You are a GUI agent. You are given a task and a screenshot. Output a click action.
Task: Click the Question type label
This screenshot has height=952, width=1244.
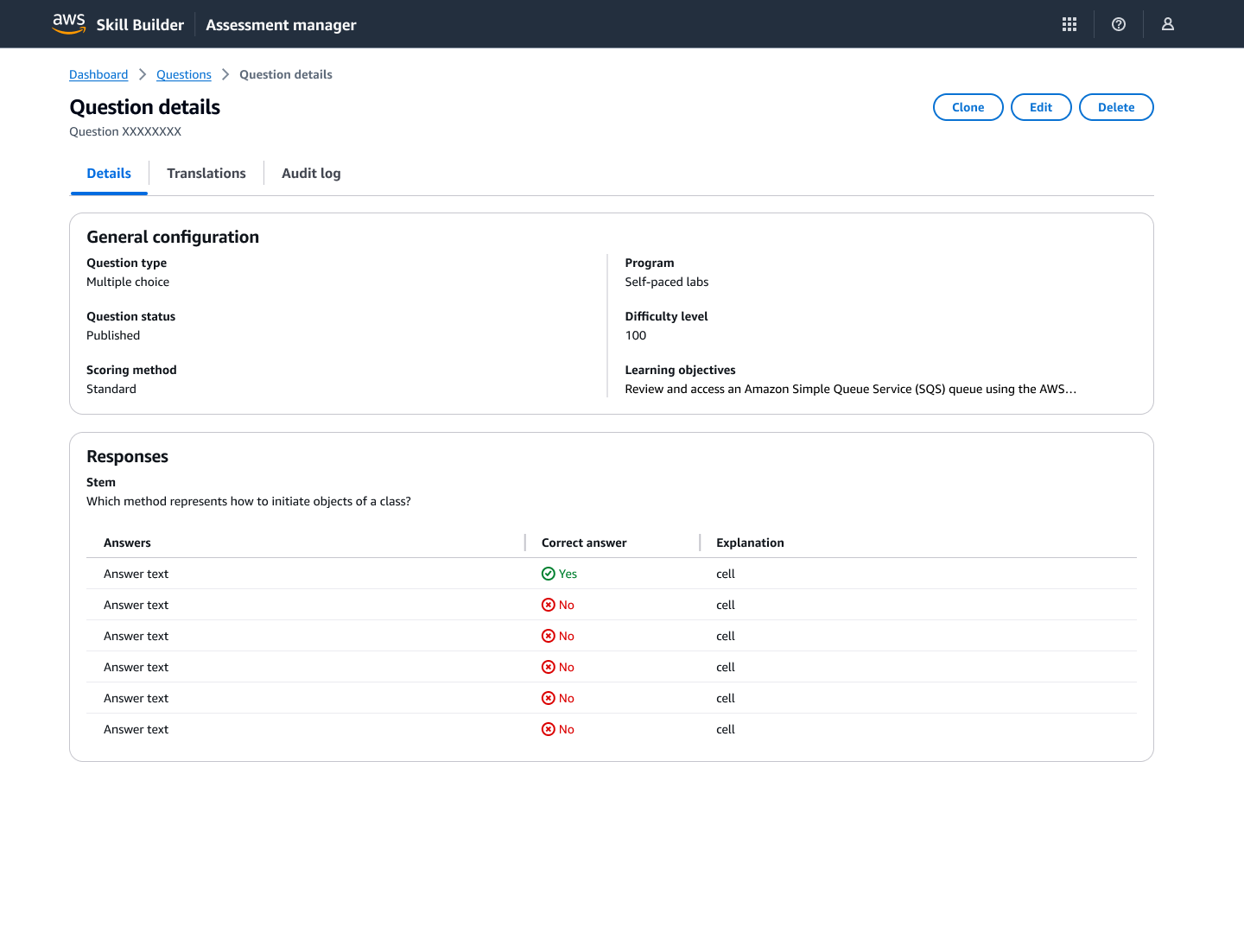(127, 263)
